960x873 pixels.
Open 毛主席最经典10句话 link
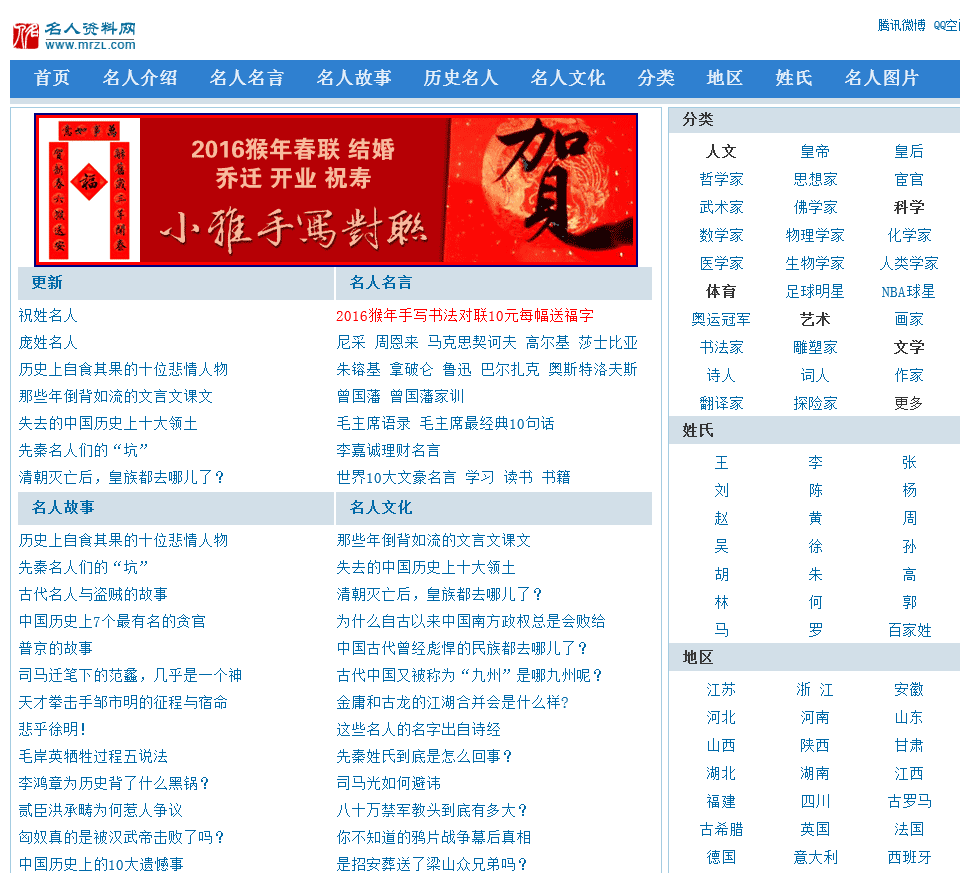pyautogui.click(x=487, y=423)
